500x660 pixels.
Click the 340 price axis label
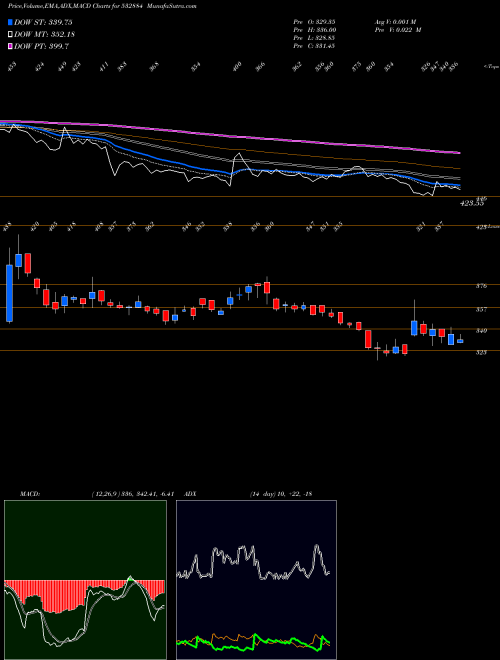[481, 330]
